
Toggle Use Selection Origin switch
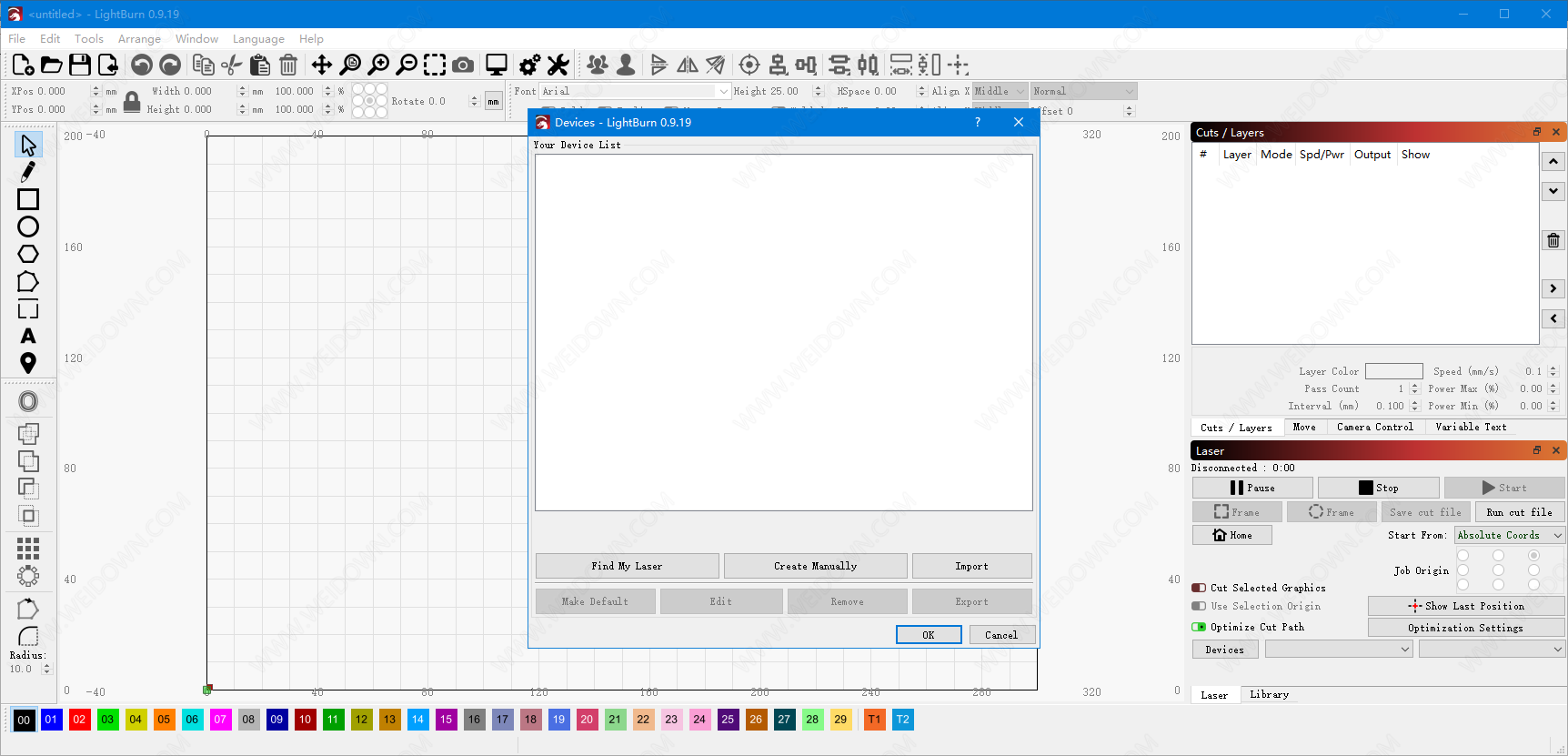coord(1199,606)
